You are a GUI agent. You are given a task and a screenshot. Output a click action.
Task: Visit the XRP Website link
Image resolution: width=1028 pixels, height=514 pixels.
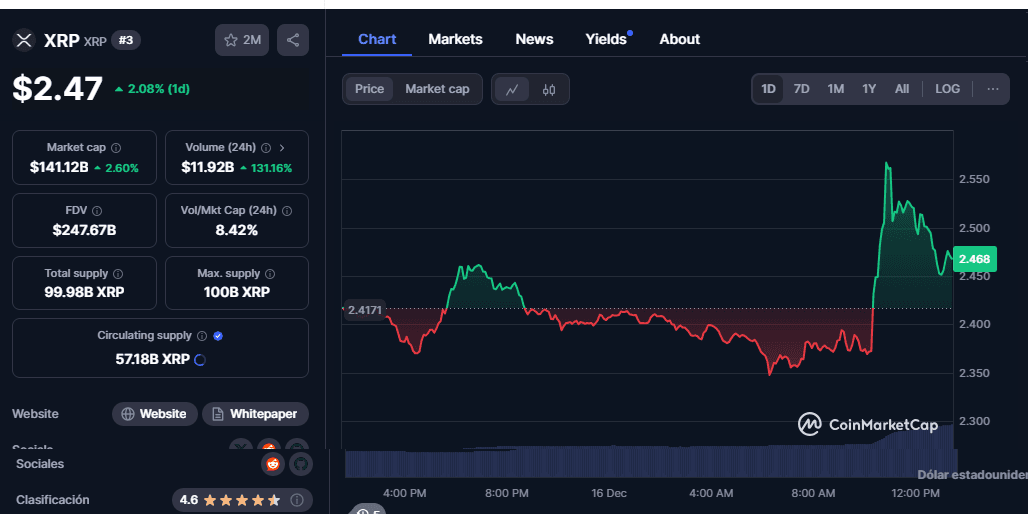coord(155,414)
